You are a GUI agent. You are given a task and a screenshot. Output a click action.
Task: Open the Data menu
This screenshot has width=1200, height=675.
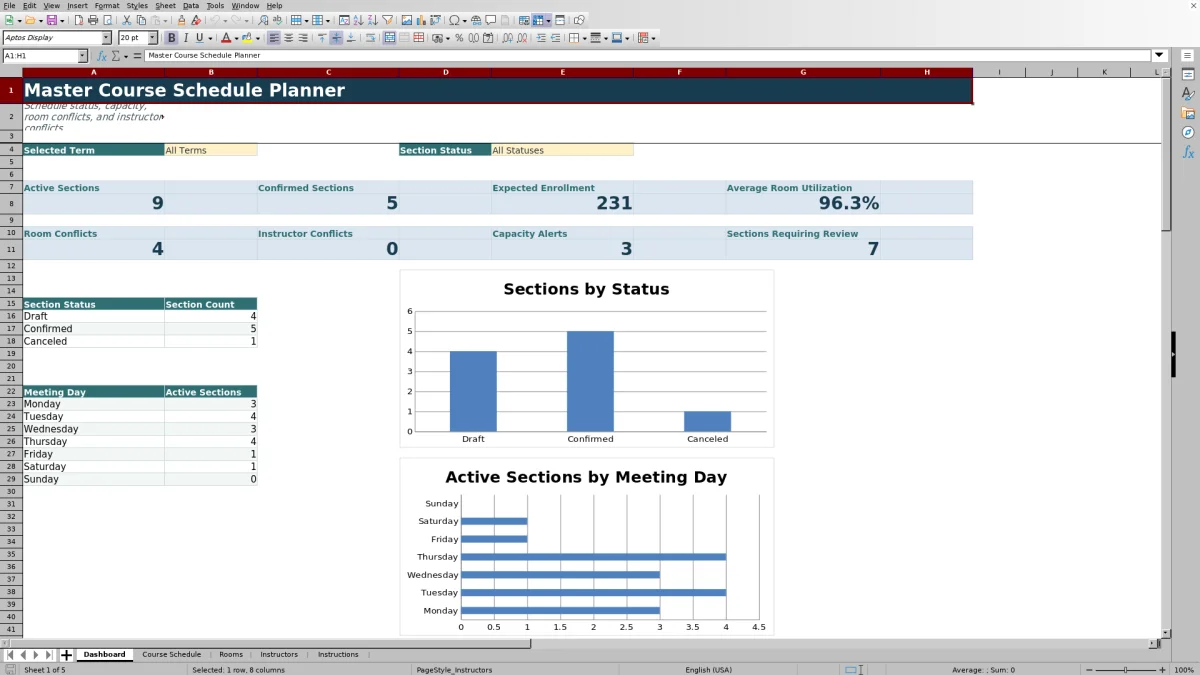coord(190,5)
